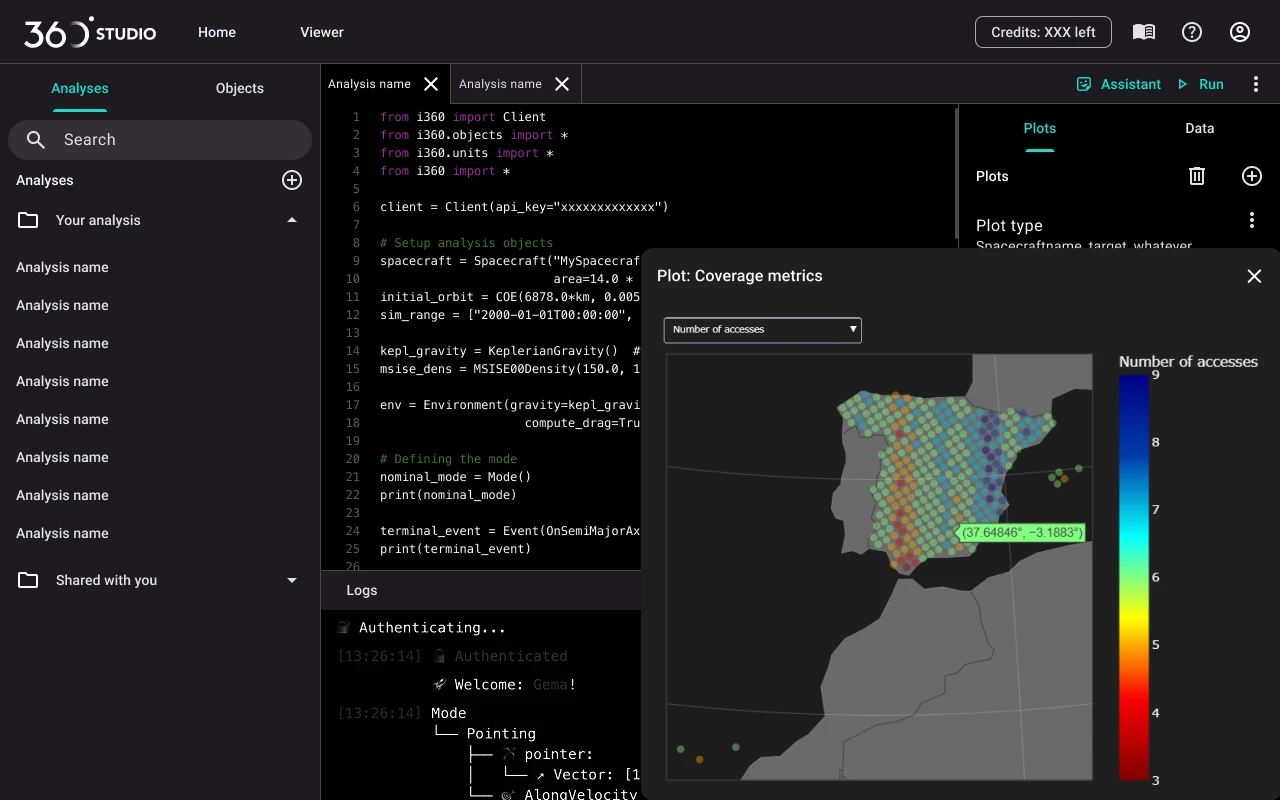Delete plot using trash icon

coord(1196,176)
